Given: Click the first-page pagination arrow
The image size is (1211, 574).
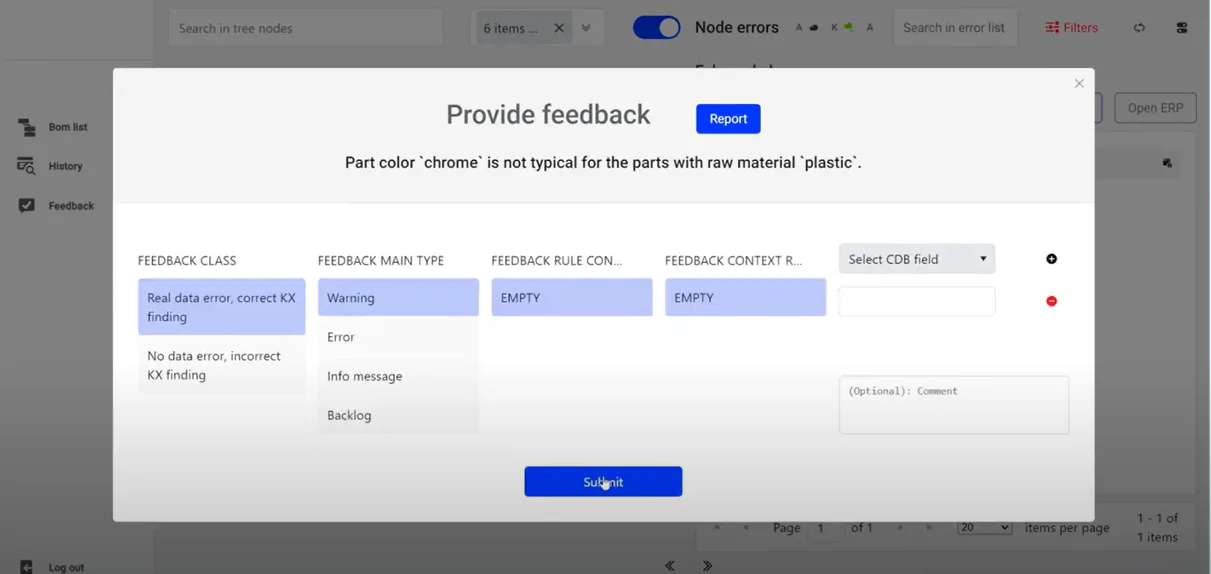Looking at the screenshot, I should click(x=717, y=527).
